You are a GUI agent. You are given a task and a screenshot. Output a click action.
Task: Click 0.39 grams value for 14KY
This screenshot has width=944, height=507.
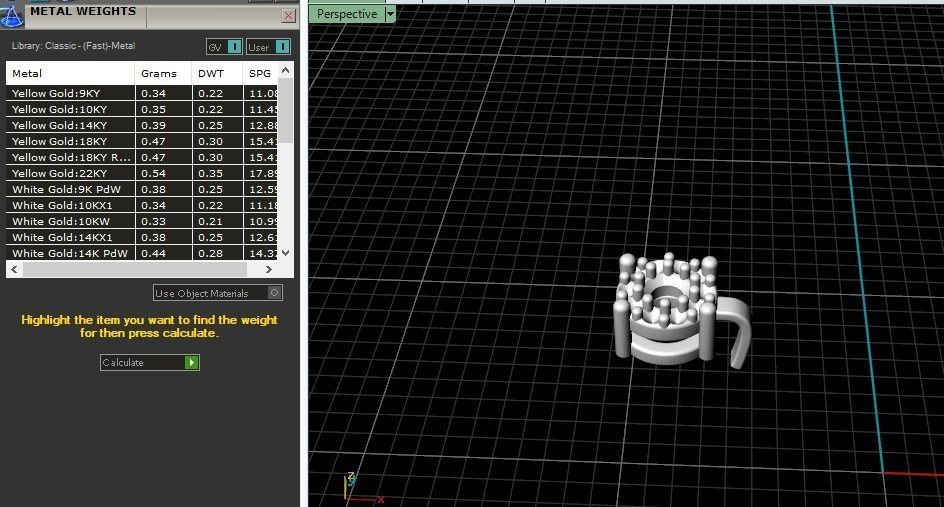coord(154,125)
